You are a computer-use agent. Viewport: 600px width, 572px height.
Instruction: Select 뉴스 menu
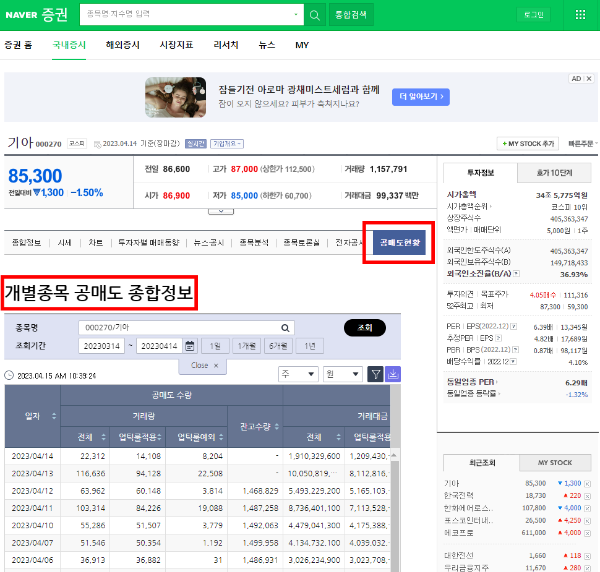(x=267, y=45)
